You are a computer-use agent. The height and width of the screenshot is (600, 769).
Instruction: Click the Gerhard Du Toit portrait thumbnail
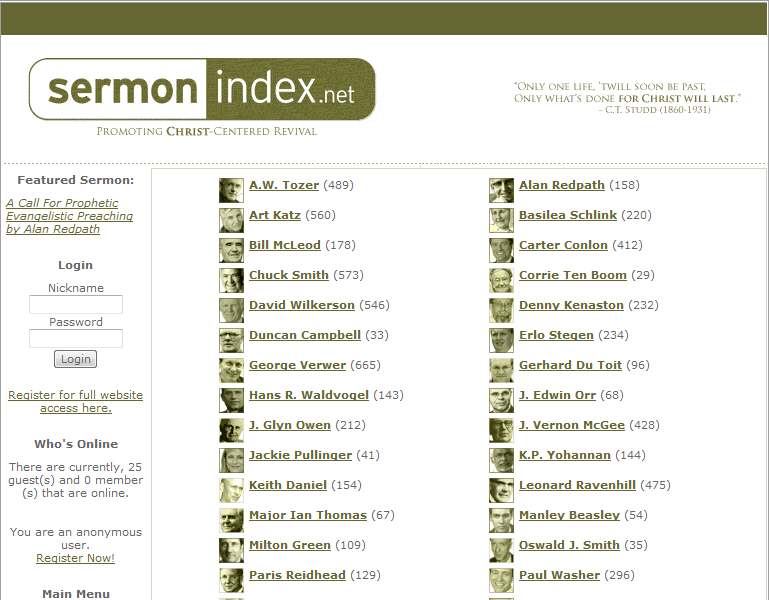501,370
